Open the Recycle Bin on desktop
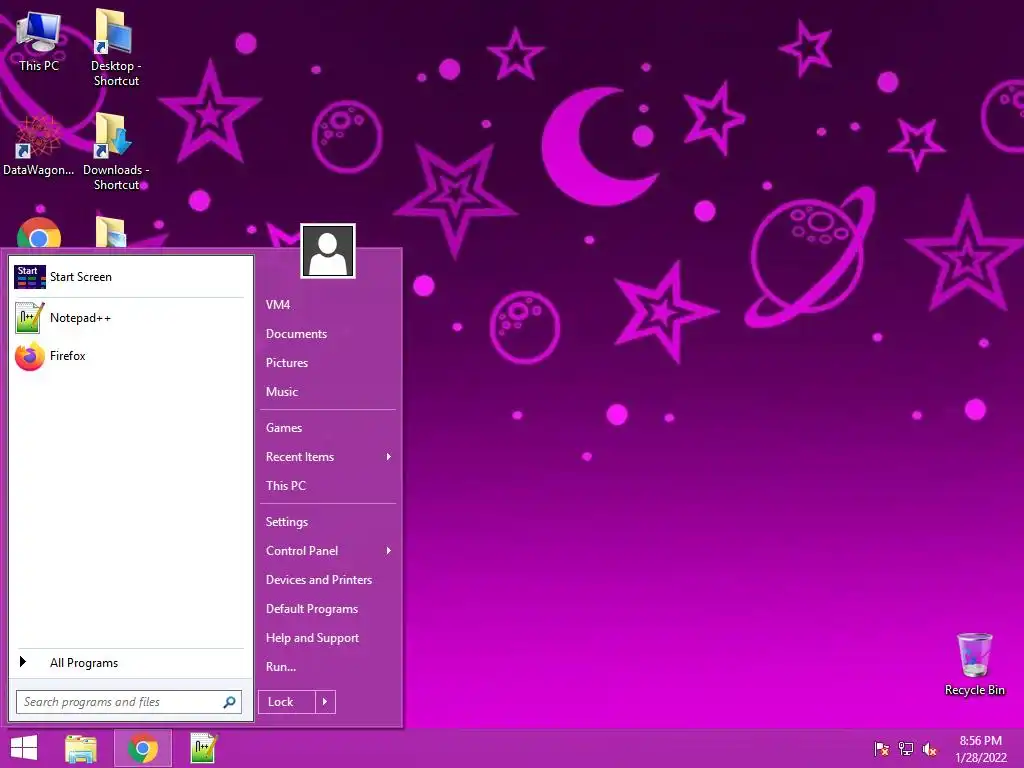 (974, 664)
